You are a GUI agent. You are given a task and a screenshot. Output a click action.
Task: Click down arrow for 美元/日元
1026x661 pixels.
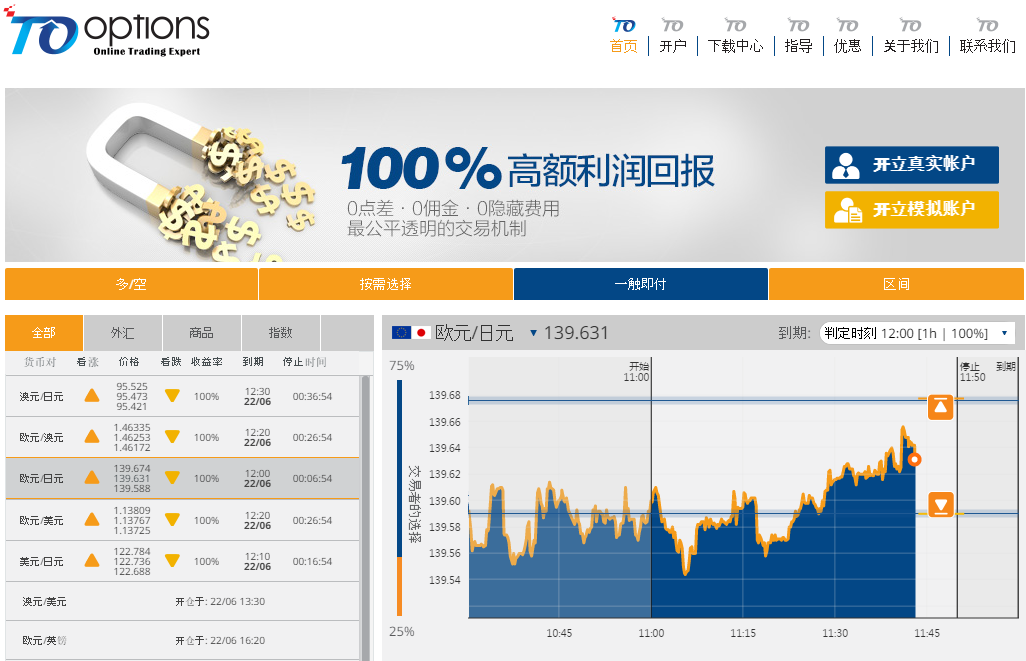pos(172,561)
